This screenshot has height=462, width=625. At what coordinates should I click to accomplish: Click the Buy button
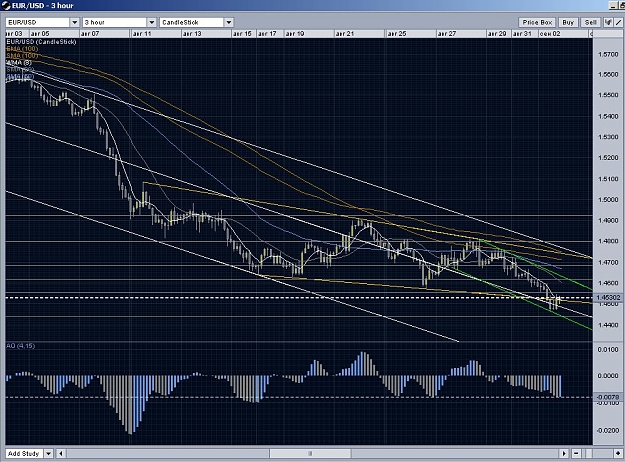[568, 22]
